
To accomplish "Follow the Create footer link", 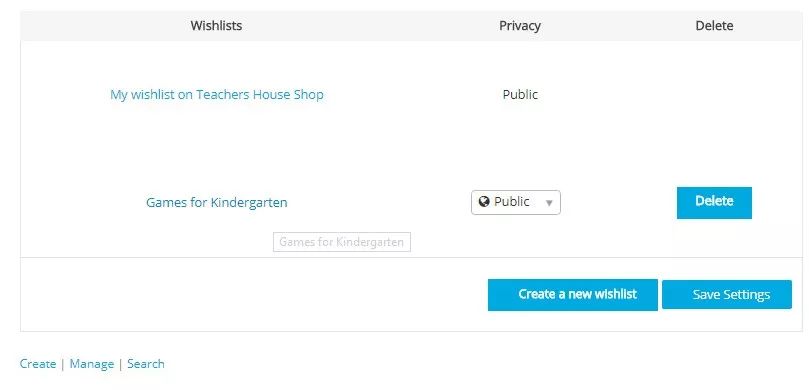I will coord(38,364).
